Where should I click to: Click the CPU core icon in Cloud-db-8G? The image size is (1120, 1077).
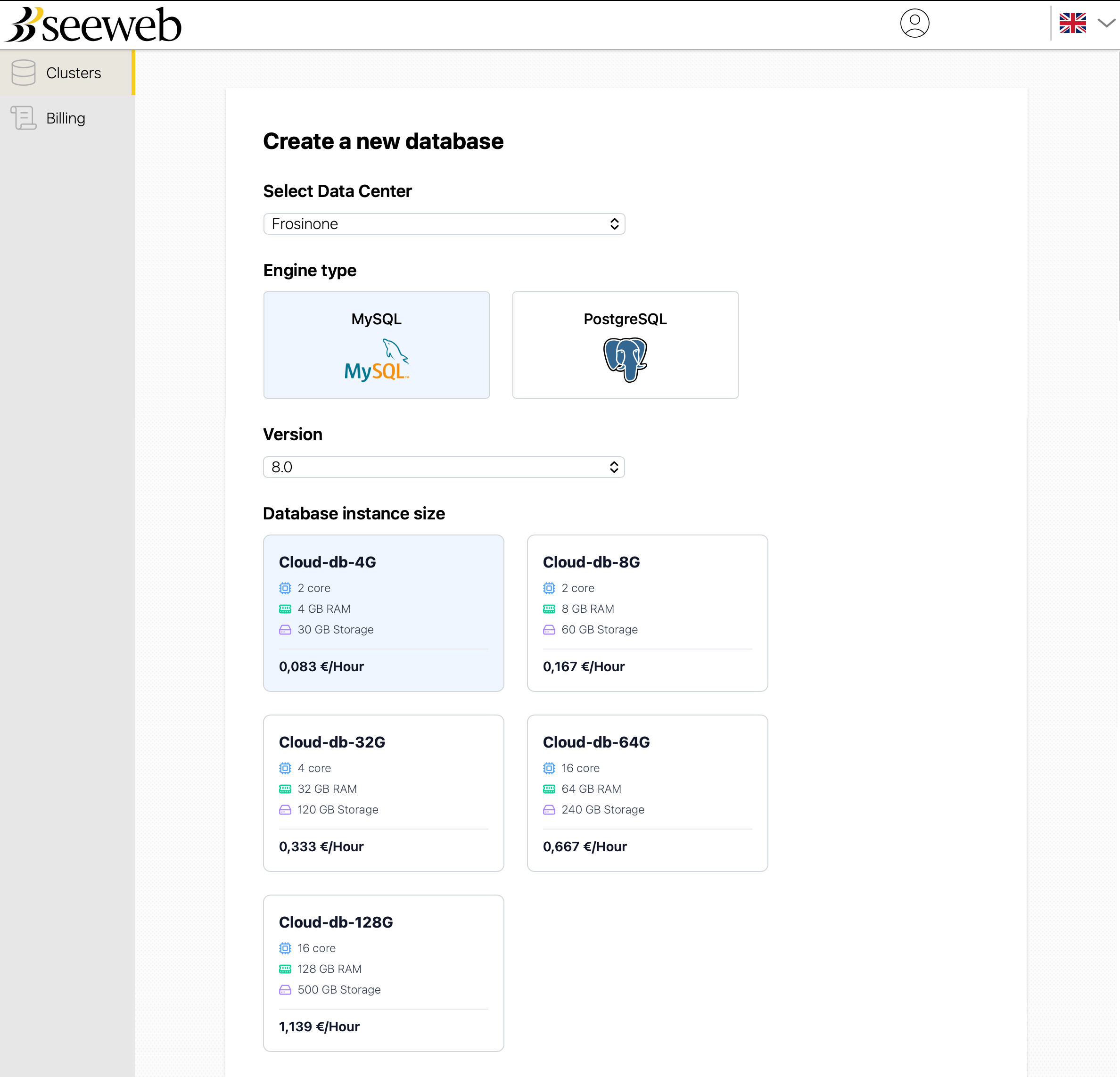point(549,588)
